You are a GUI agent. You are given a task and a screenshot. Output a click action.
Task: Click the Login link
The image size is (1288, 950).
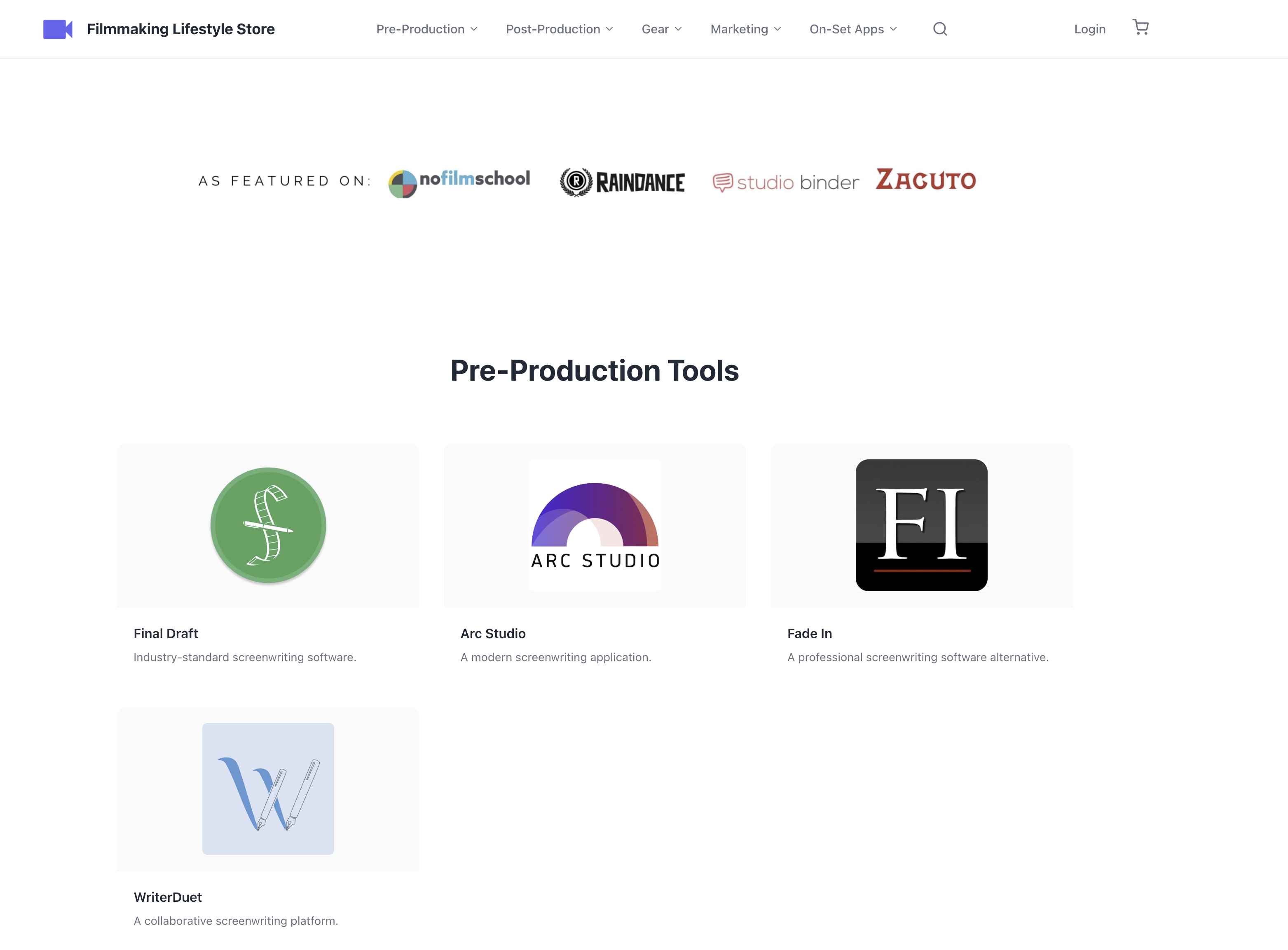[1090, 29]
